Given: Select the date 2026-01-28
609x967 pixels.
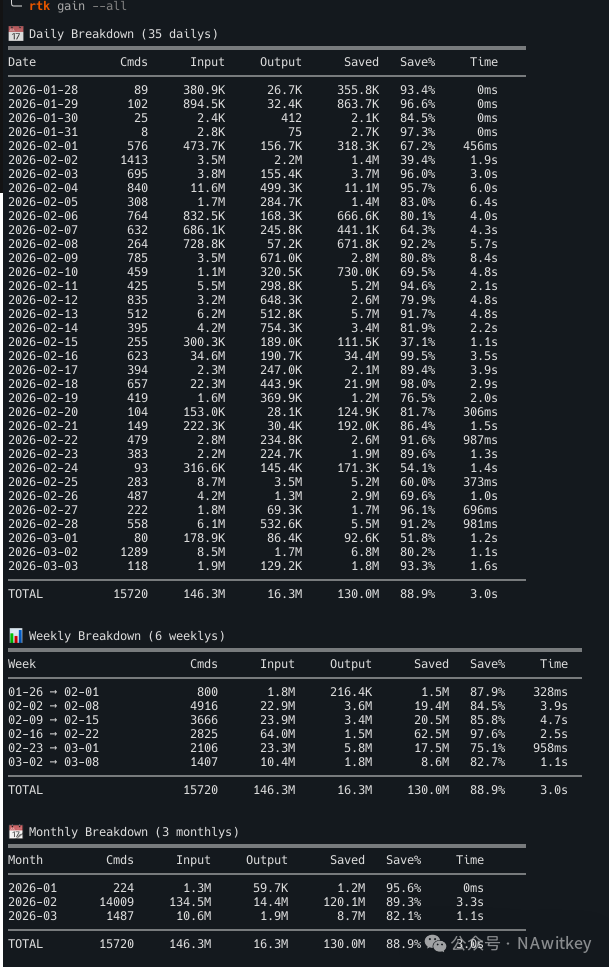Looking at the screenshot, I should (x=43, y=90).
